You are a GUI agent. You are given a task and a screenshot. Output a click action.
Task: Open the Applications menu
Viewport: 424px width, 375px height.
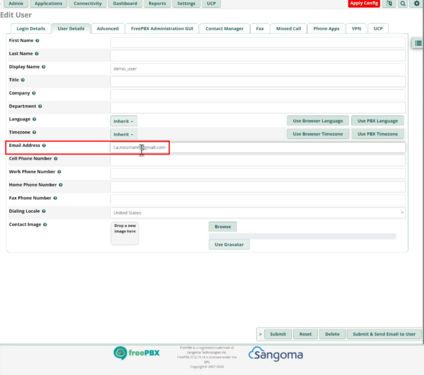(49, 4)
